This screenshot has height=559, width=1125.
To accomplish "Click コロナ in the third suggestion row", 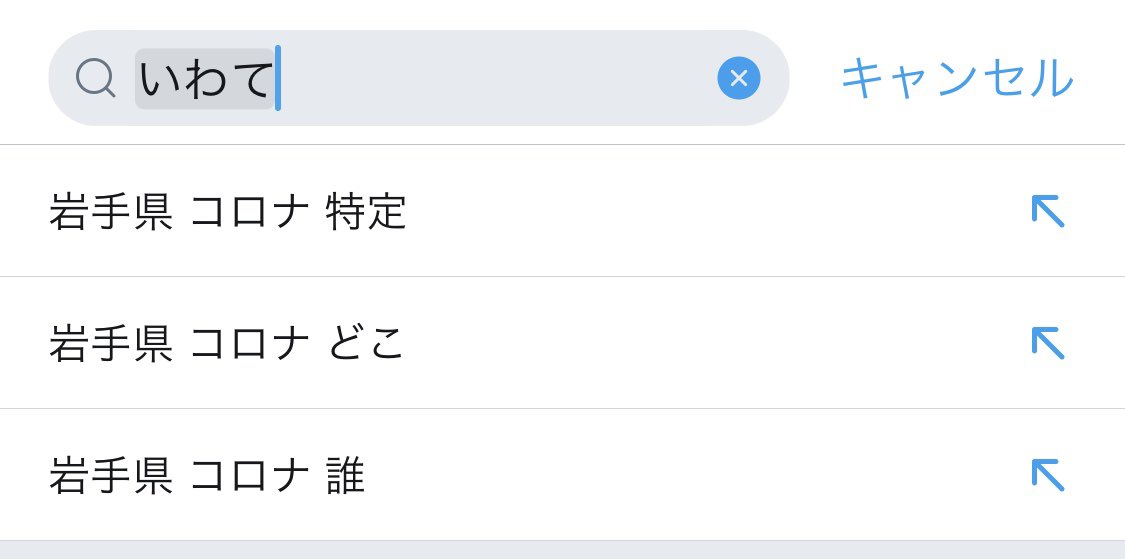I will (250, 476).
